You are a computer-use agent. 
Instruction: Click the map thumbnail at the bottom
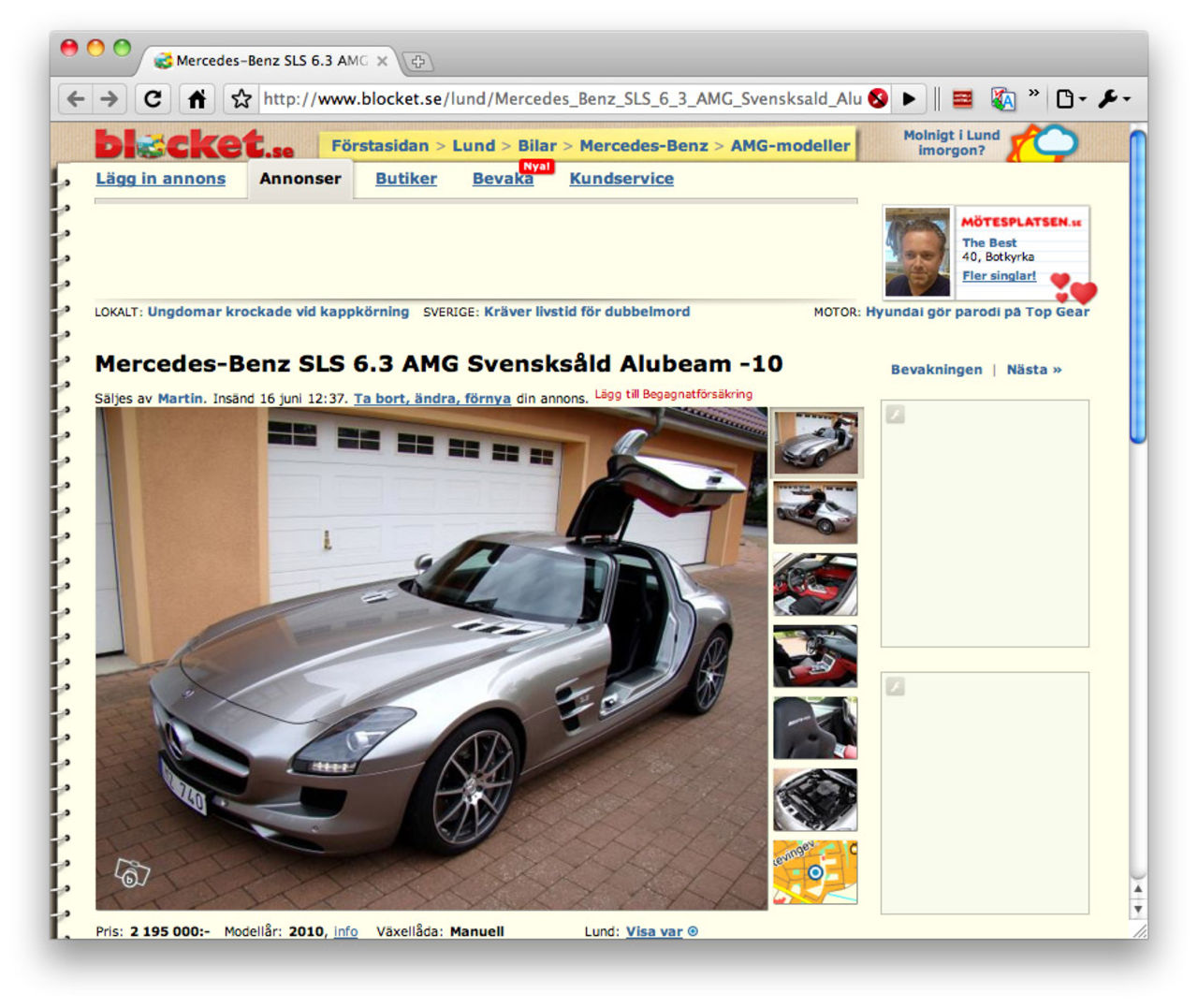[x=815, y=871]
